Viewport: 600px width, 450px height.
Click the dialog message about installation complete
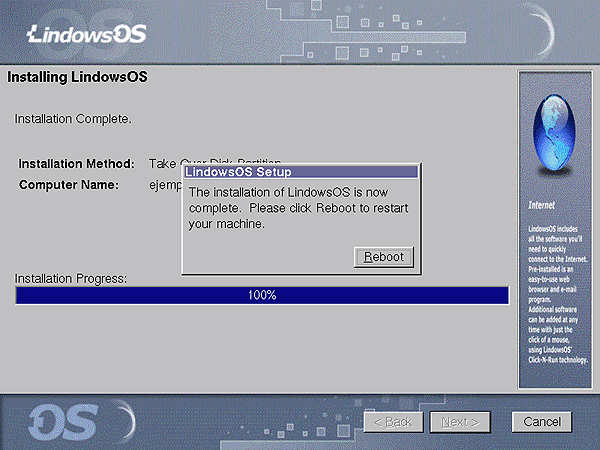(299, 208)
